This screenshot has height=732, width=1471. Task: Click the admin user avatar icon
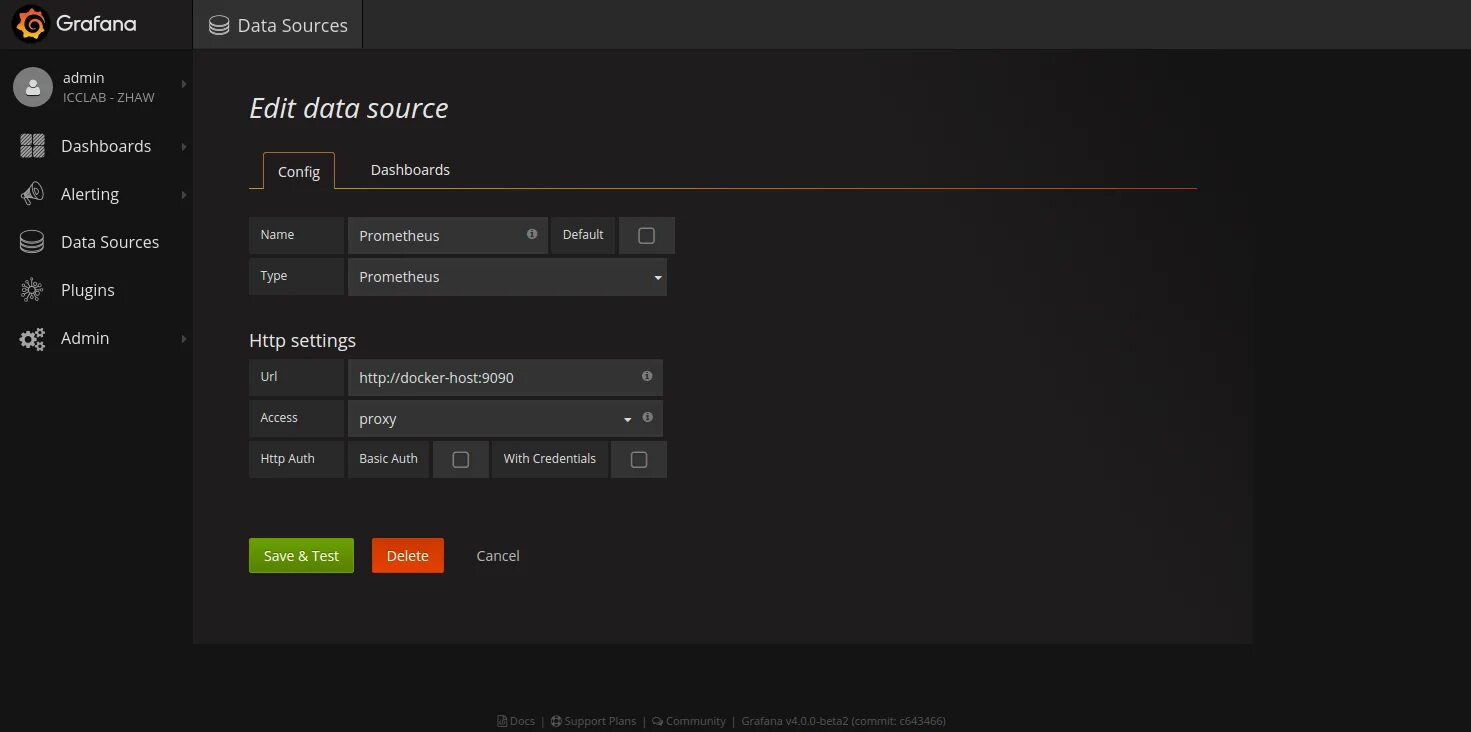[x=33, y=87]
